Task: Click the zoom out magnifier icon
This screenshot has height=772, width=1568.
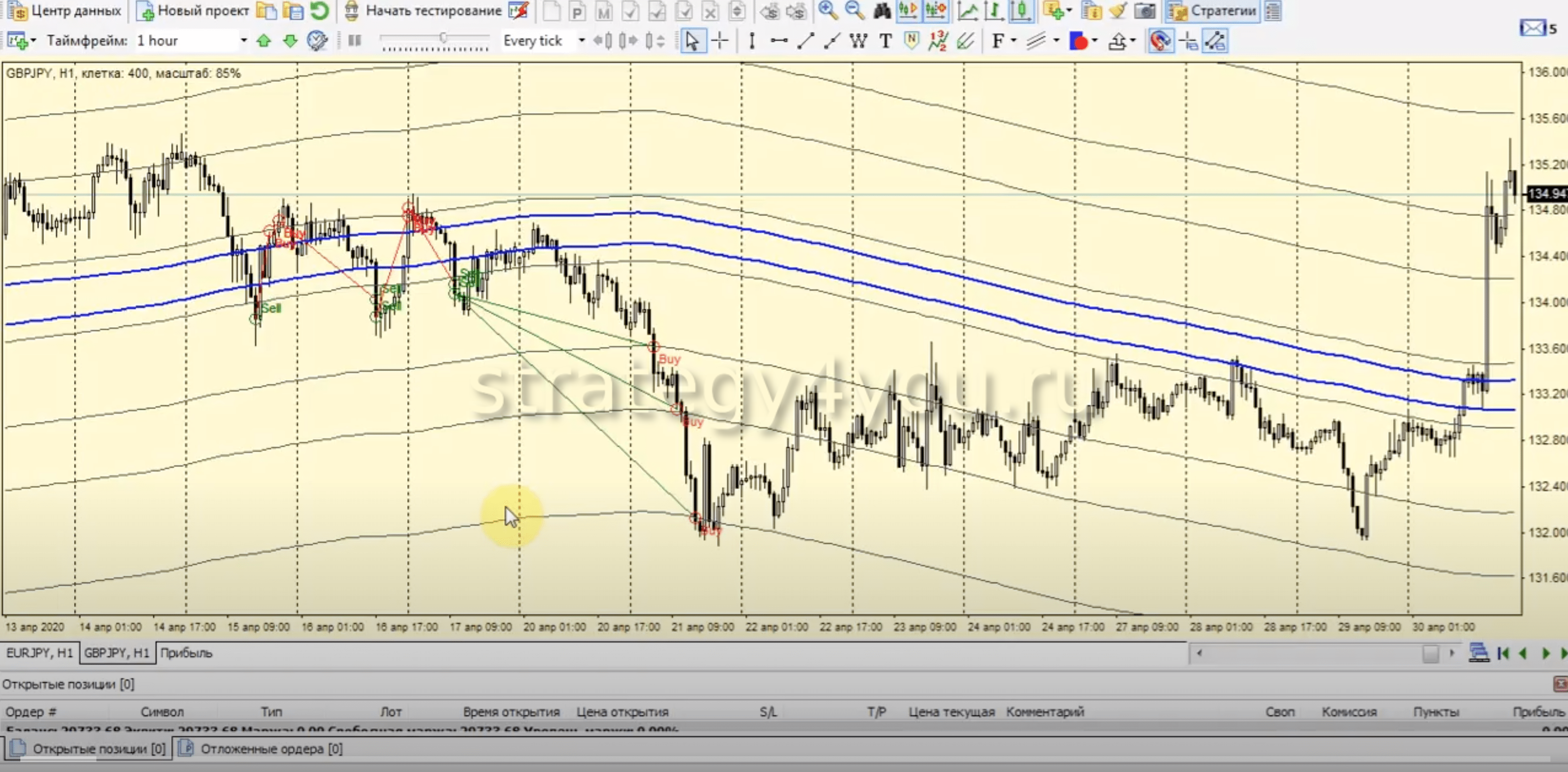Action: [x=854, y=10]
